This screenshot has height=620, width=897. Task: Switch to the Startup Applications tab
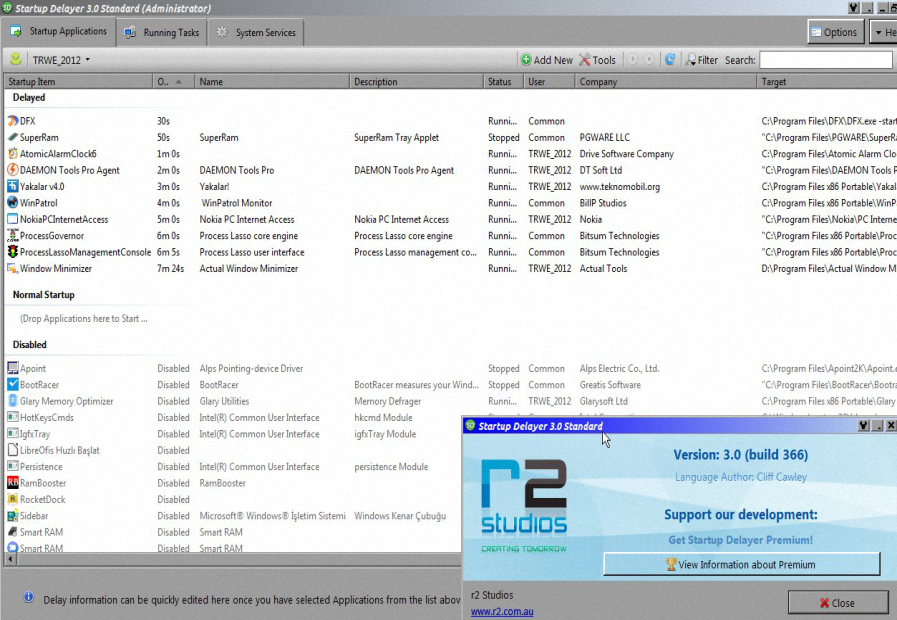tap(58, 31)
